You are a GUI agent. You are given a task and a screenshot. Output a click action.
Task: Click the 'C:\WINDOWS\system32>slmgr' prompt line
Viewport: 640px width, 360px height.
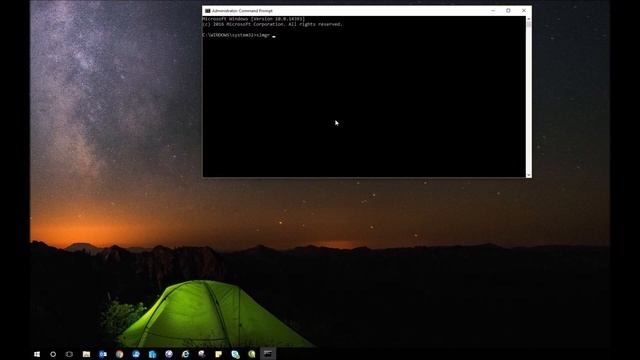click(236, 36)
